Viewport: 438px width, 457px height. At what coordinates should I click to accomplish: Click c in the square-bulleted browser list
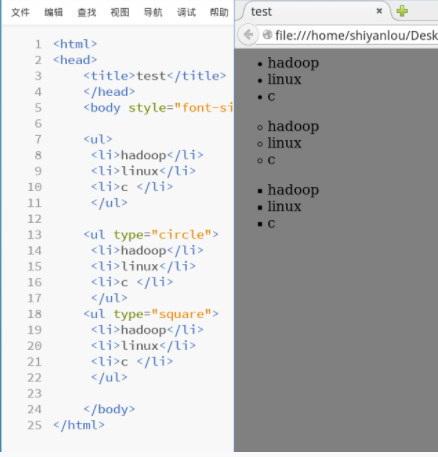271,224
